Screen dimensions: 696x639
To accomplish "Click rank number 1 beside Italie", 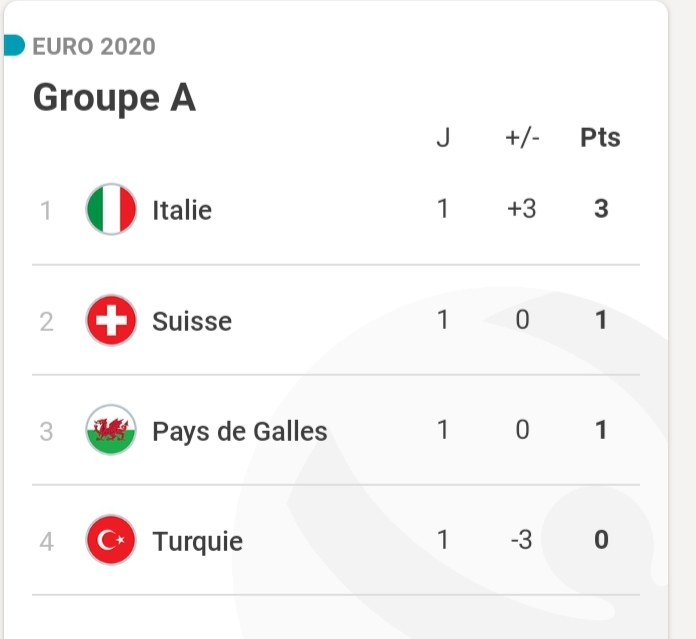I will pyautogui.click(x=45, y=211).
